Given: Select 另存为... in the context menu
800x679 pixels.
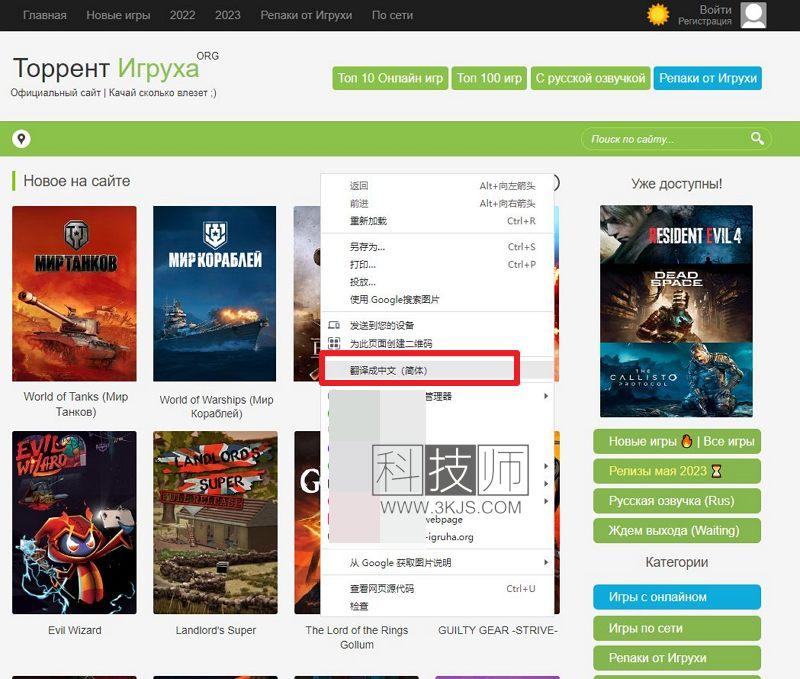Looking at the screenshot, I should [x=437, y=247].
